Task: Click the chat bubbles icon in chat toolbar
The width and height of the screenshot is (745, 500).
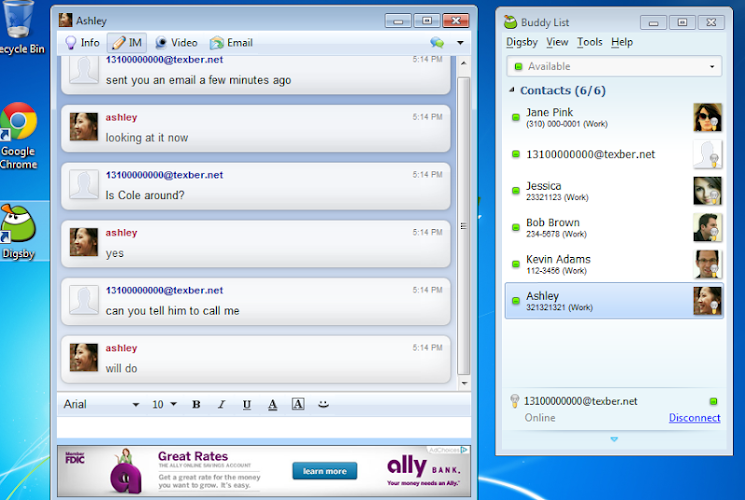Action: 437,43
